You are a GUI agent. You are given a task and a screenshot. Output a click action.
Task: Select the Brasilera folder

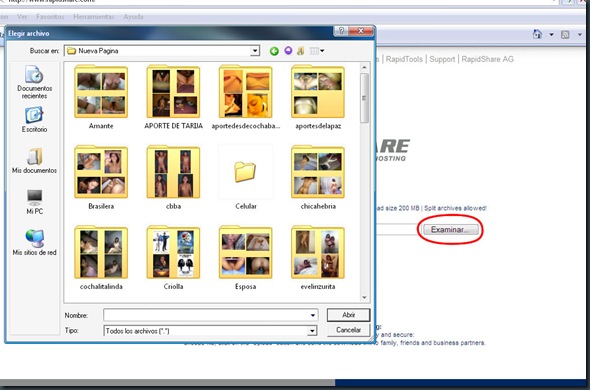[101, 177]
